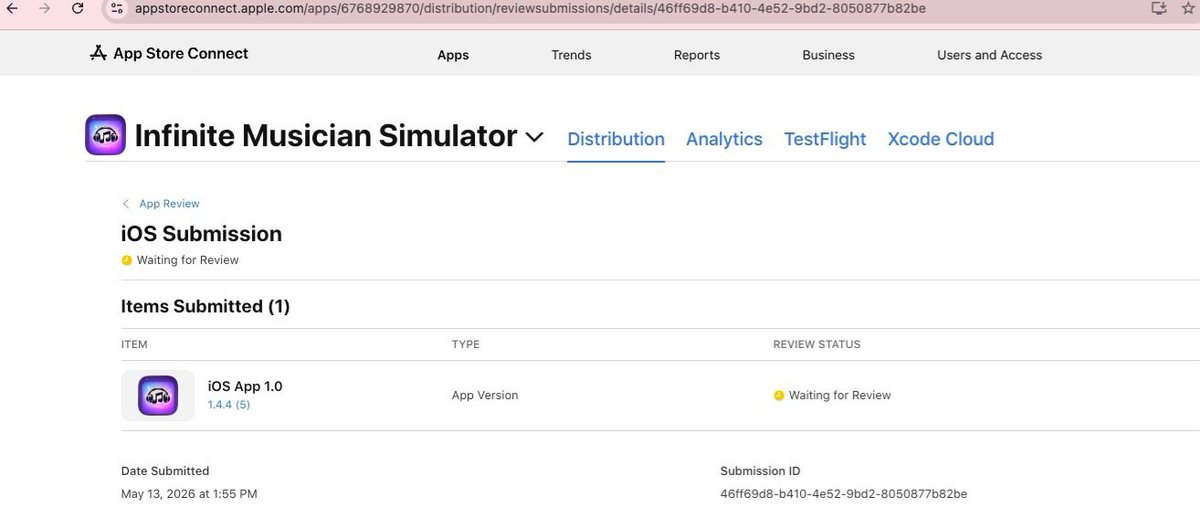Screen dimensions: 1200x518
Task: Click the REVIEW STATUS column header
Action: pos(817,344)
